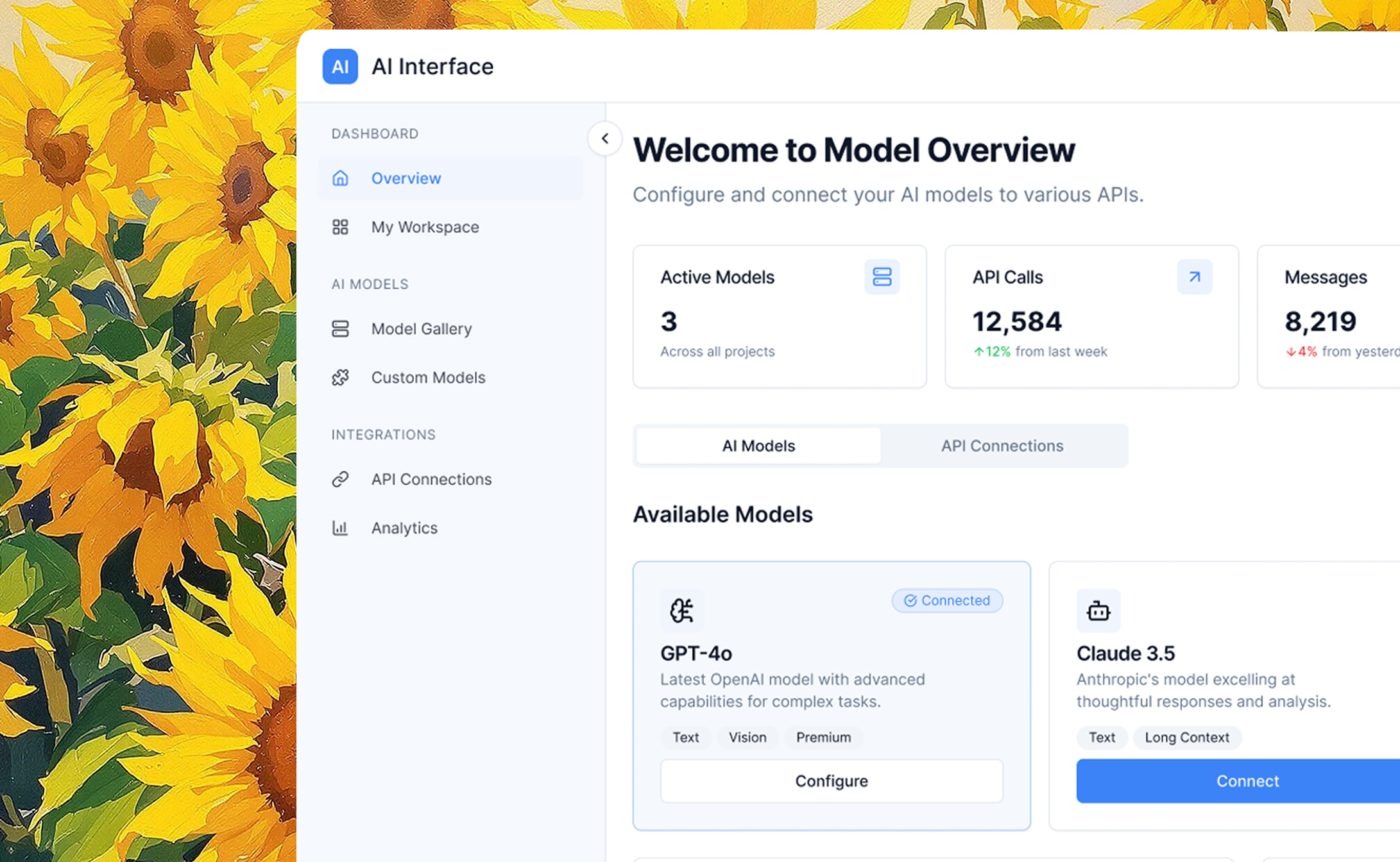Click the Custom Models puzzle icon
Screen dimensions: 1400x862
340,378
